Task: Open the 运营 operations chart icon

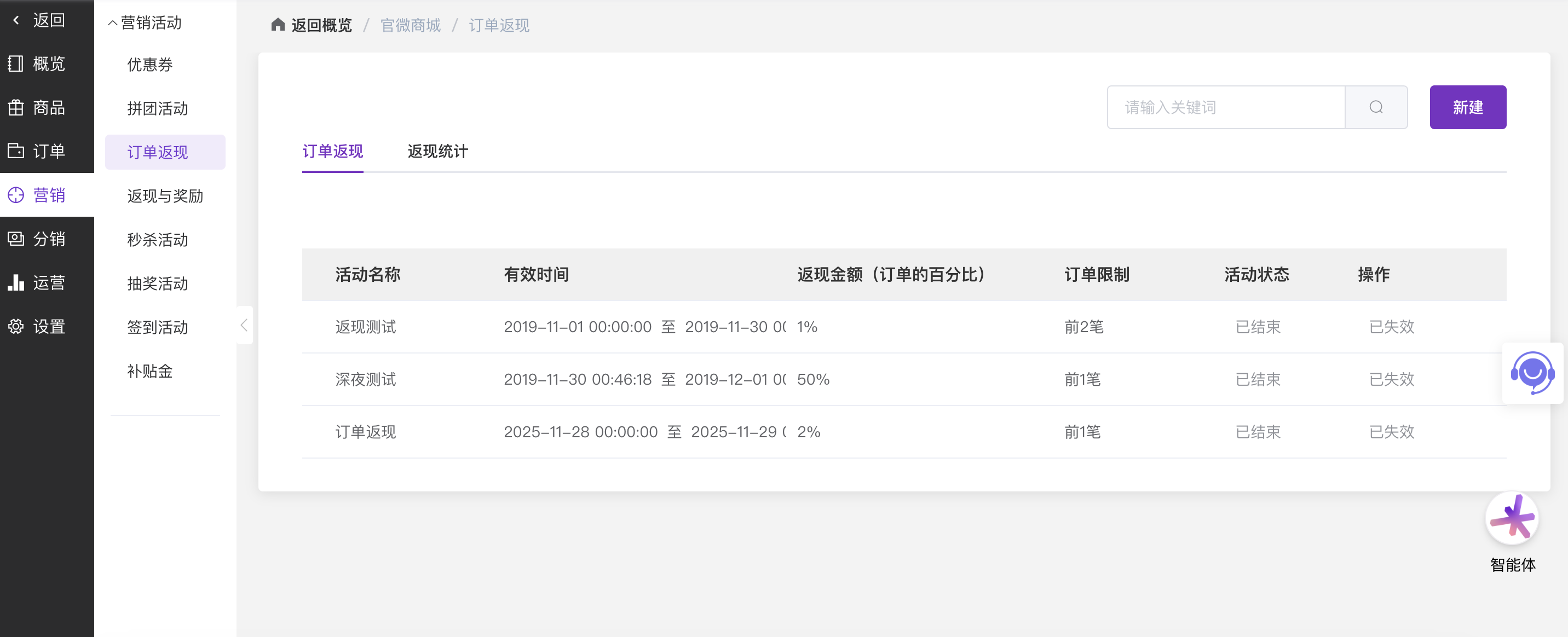Action: click(x=16, y=282)
